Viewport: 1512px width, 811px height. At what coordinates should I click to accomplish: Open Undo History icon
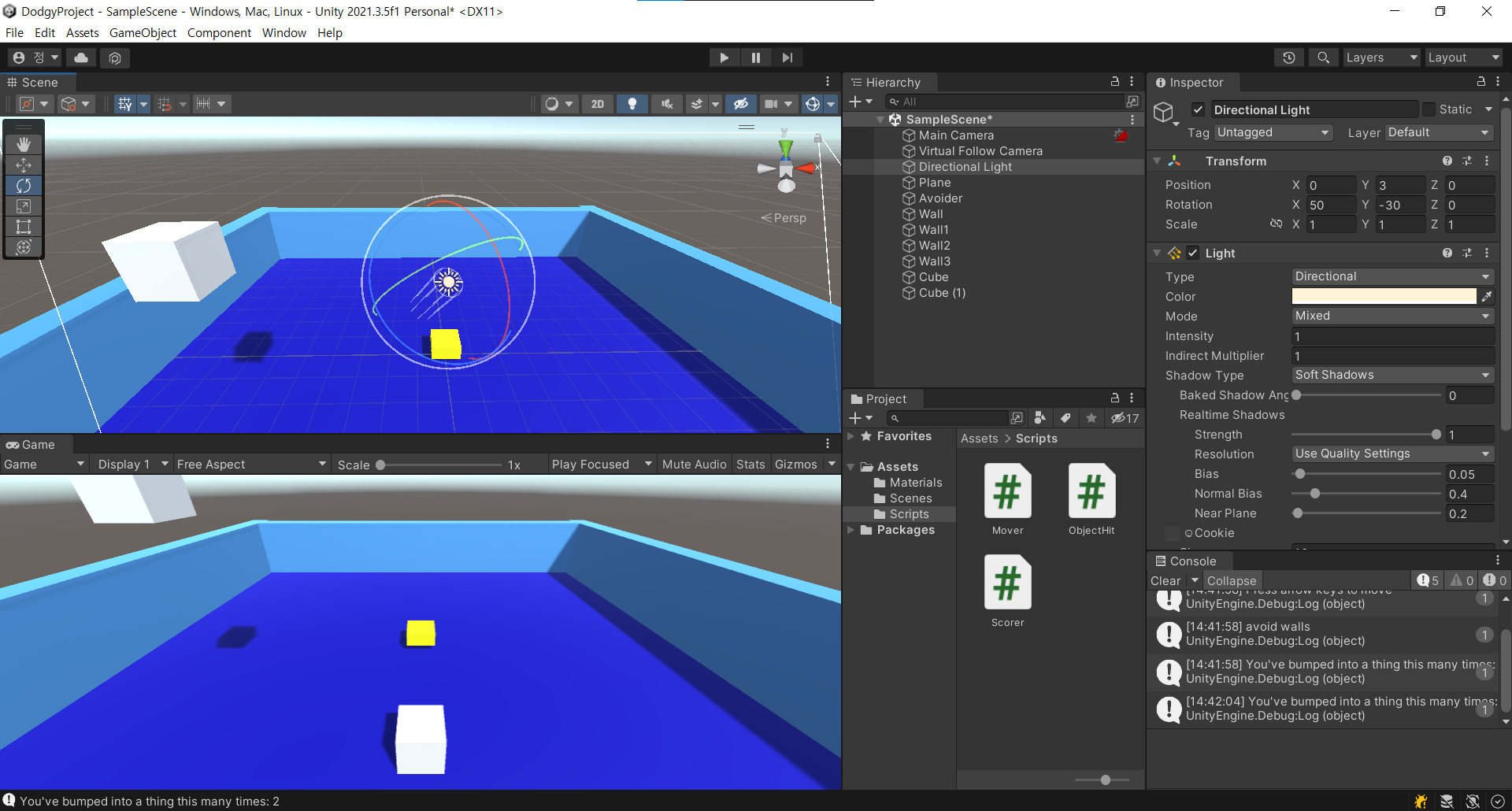1288,57
